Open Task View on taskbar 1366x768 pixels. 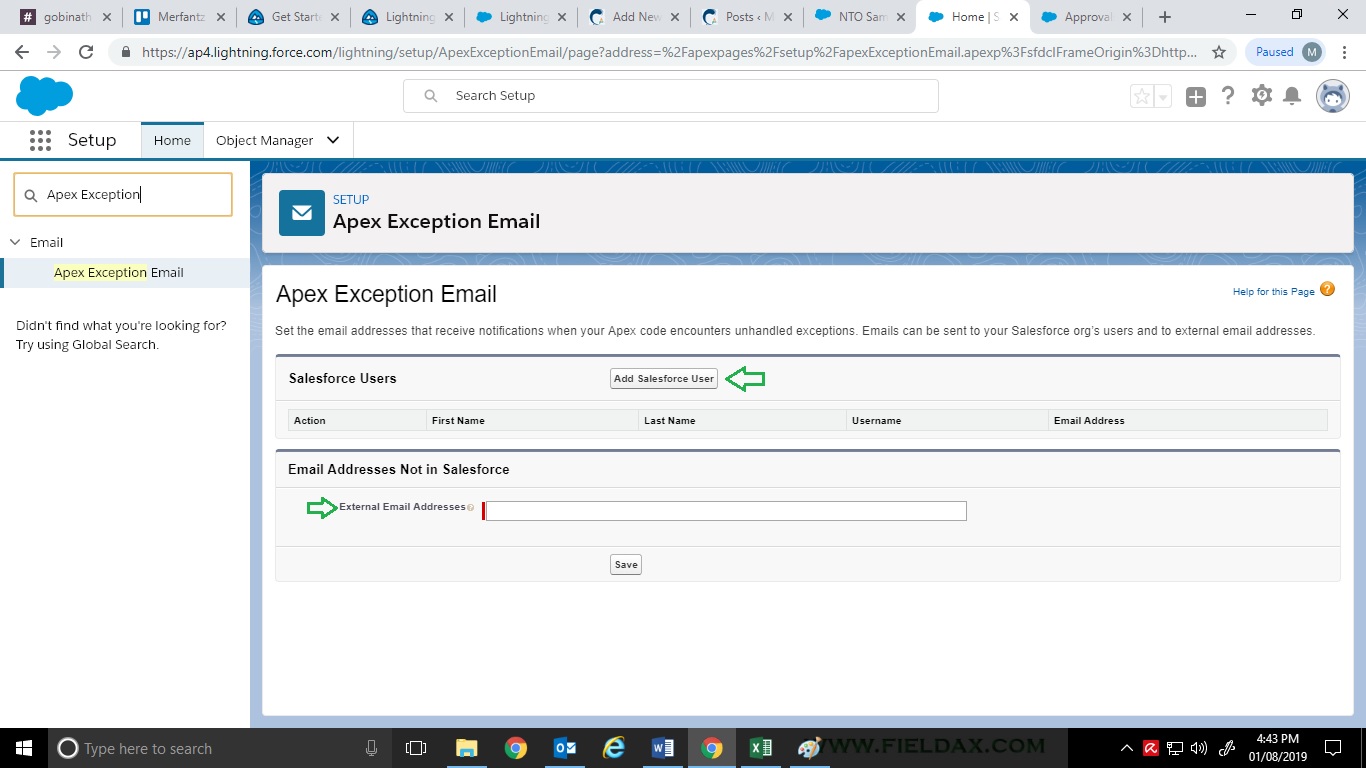[416, 748]
